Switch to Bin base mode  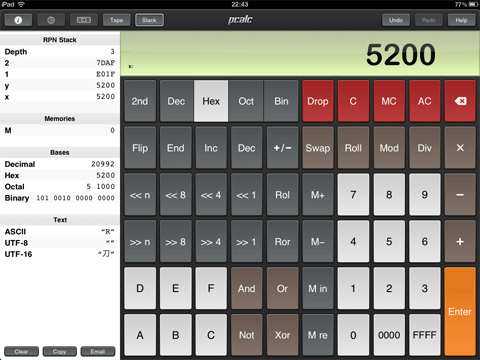(281, 101)
